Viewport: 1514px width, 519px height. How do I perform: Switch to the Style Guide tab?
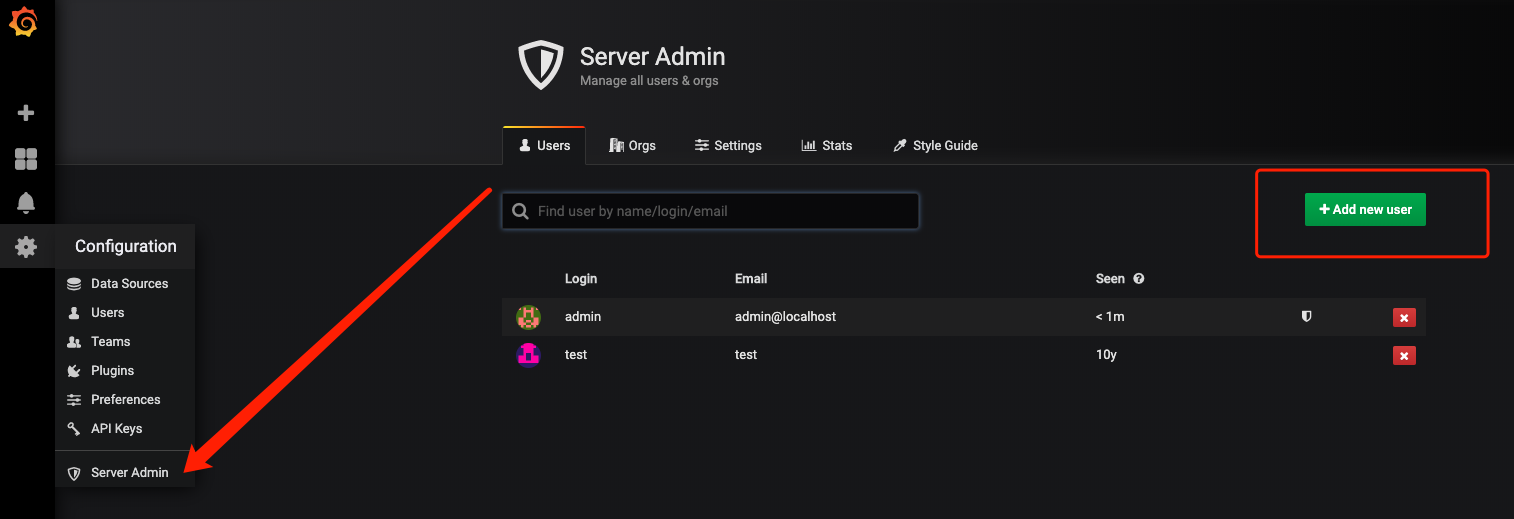click(x=935, y=146)
